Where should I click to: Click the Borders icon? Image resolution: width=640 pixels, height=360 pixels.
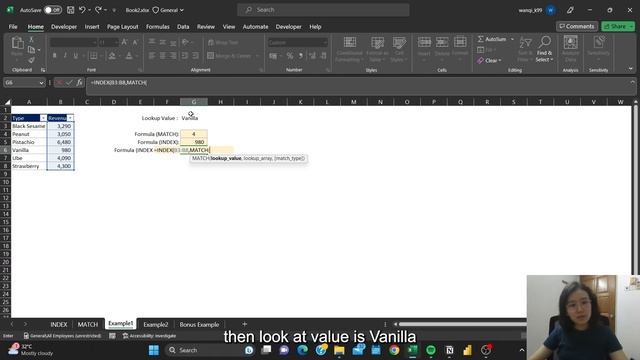tap(93, 56)
